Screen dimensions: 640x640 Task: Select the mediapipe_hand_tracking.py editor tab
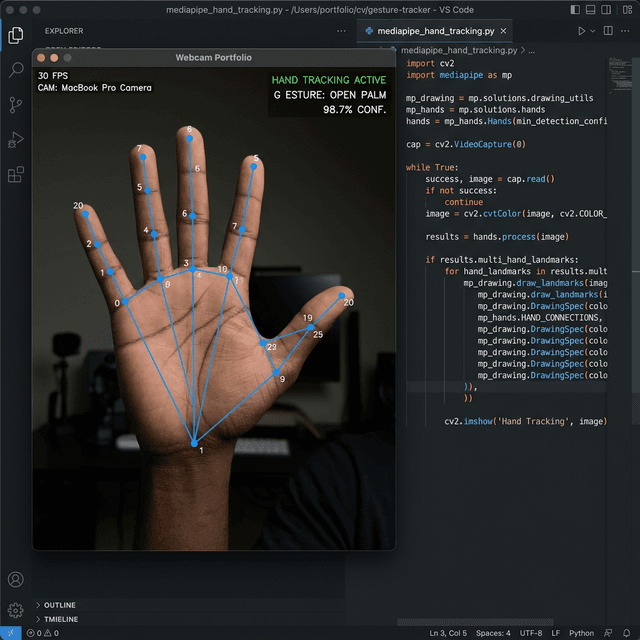[434, 31]
